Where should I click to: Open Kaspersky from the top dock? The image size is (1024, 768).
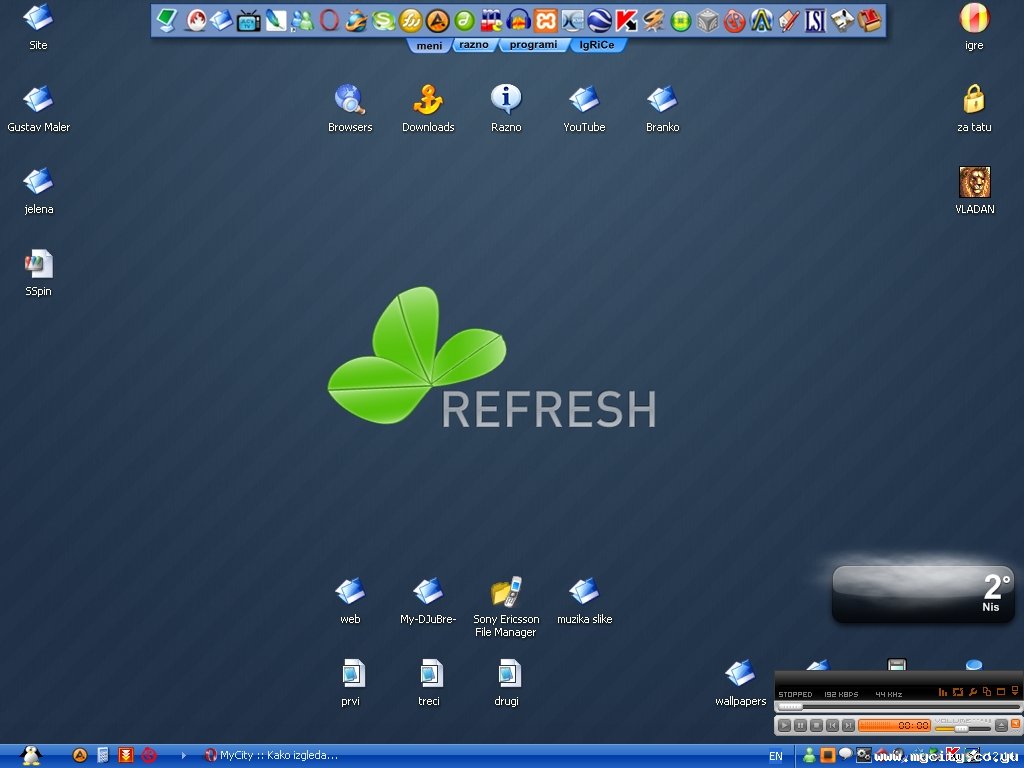(626, 20)
